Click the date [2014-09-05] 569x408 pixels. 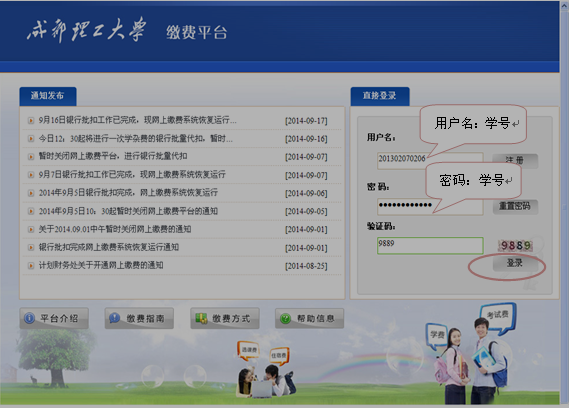coord(306,212)
